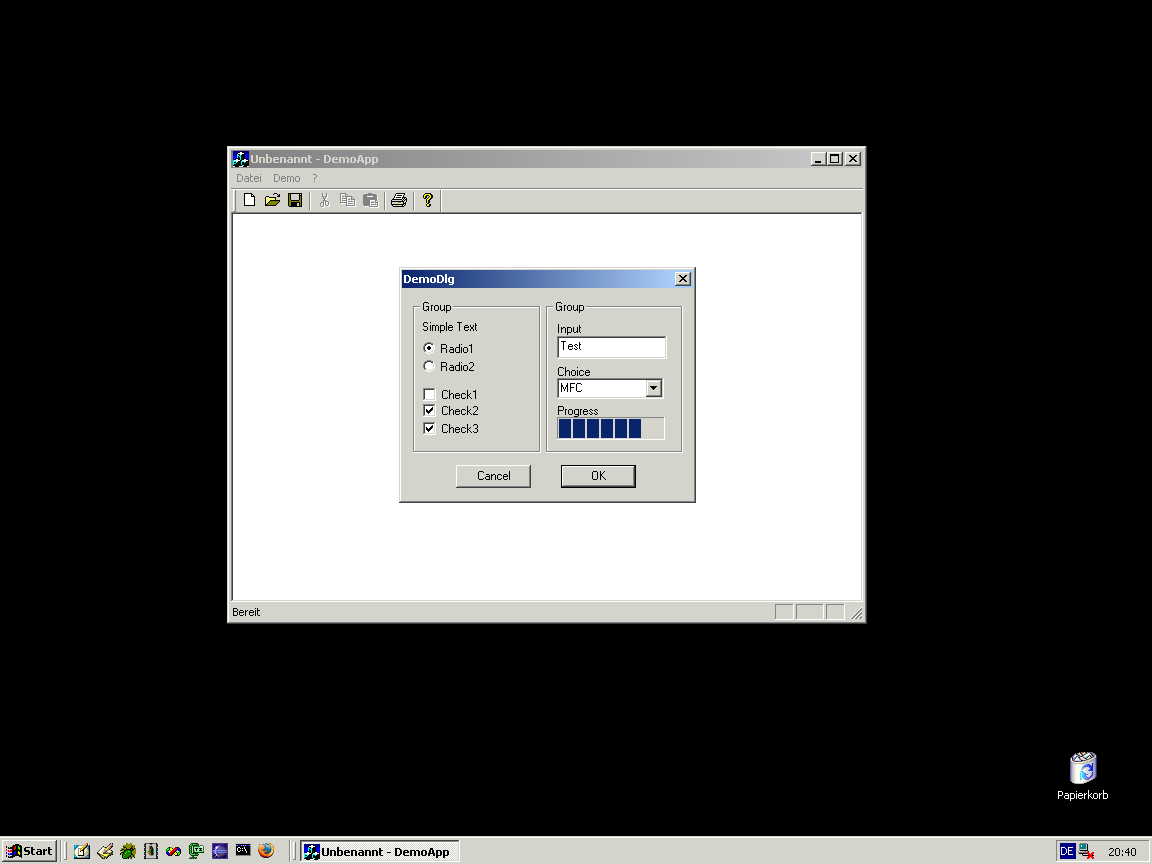Click into the Input text field

[611, 347]
